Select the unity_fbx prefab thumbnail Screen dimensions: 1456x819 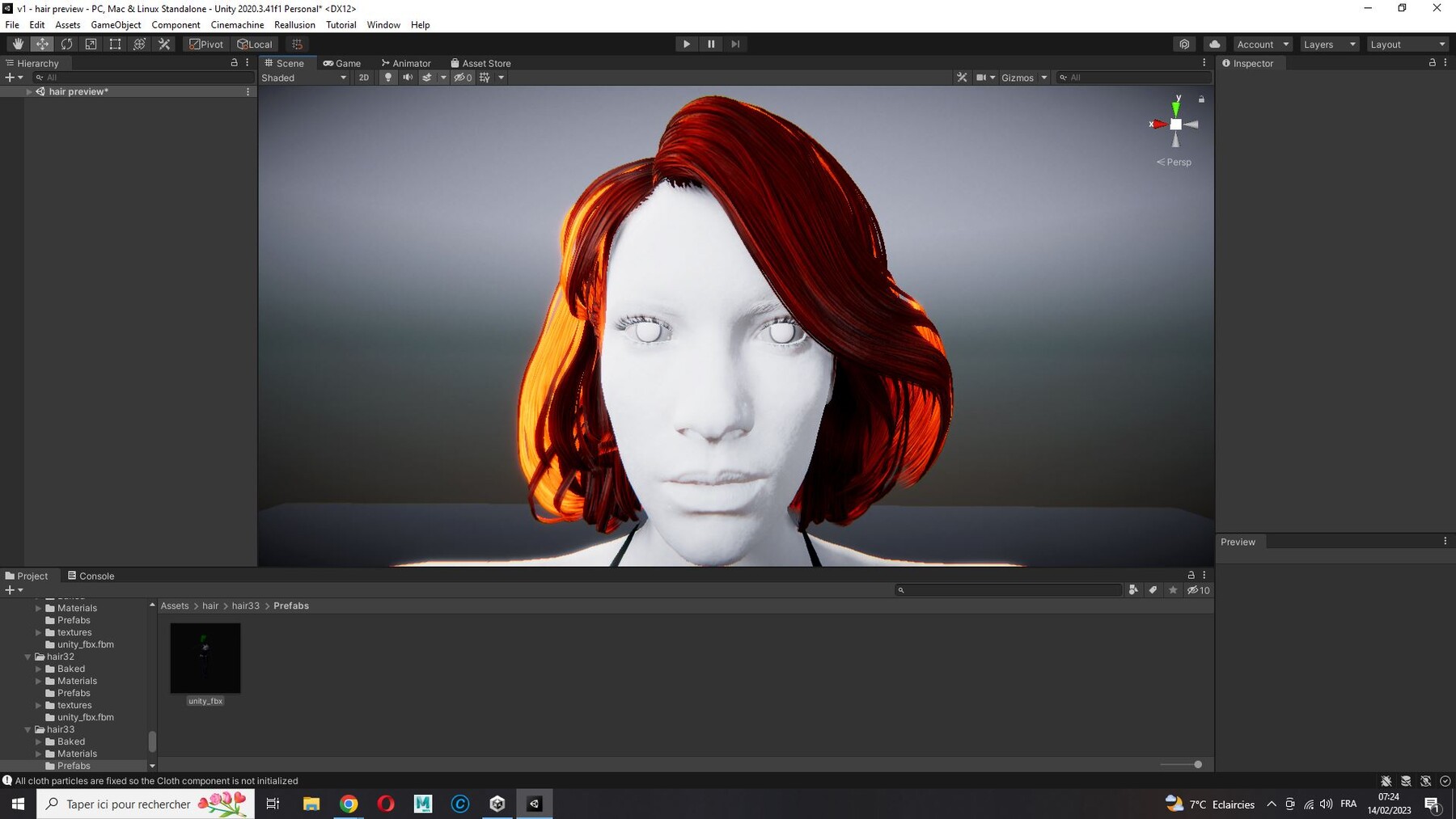(205, 658)
